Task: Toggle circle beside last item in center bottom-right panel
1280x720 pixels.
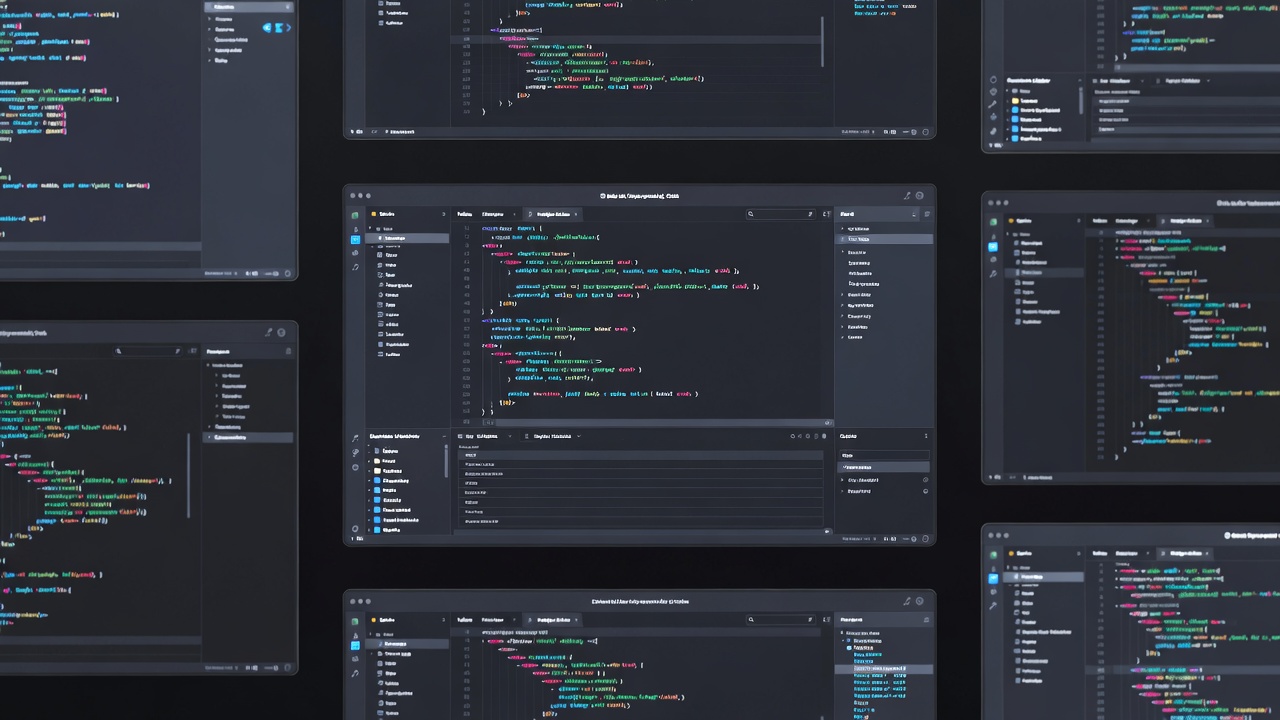Action: click(925, 492)
